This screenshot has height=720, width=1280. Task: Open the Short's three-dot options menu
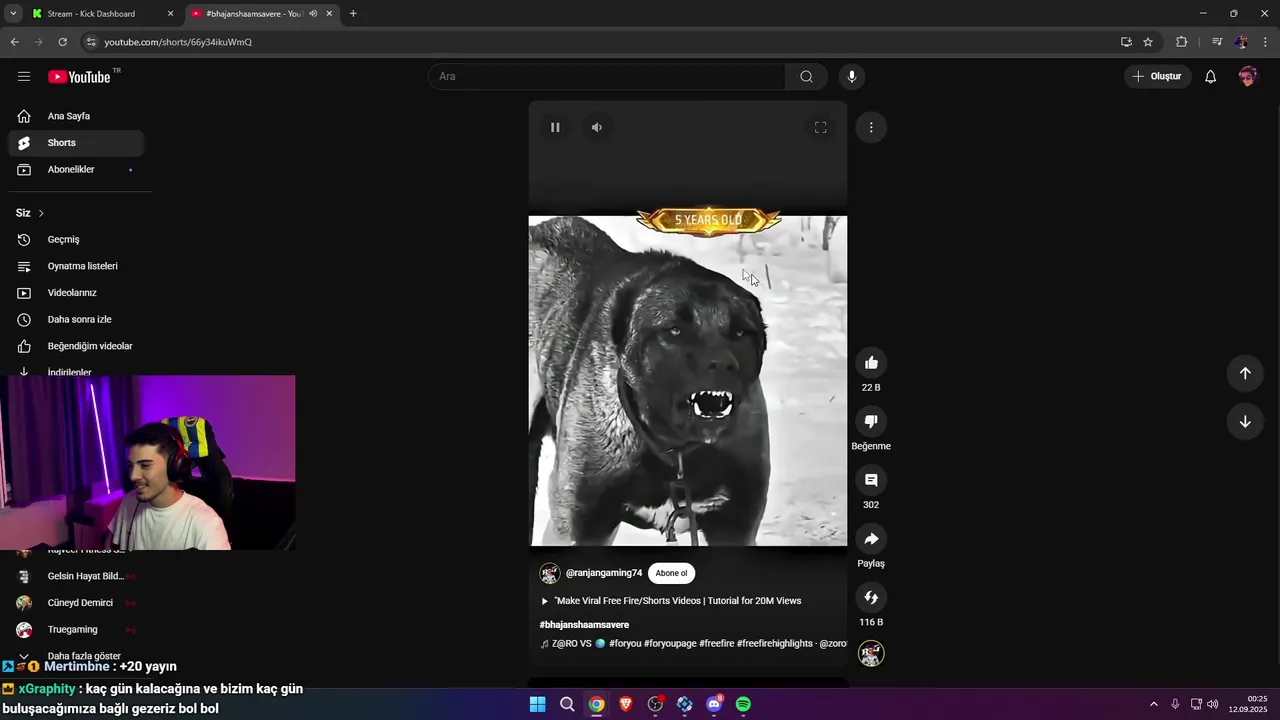click(871, 127)
